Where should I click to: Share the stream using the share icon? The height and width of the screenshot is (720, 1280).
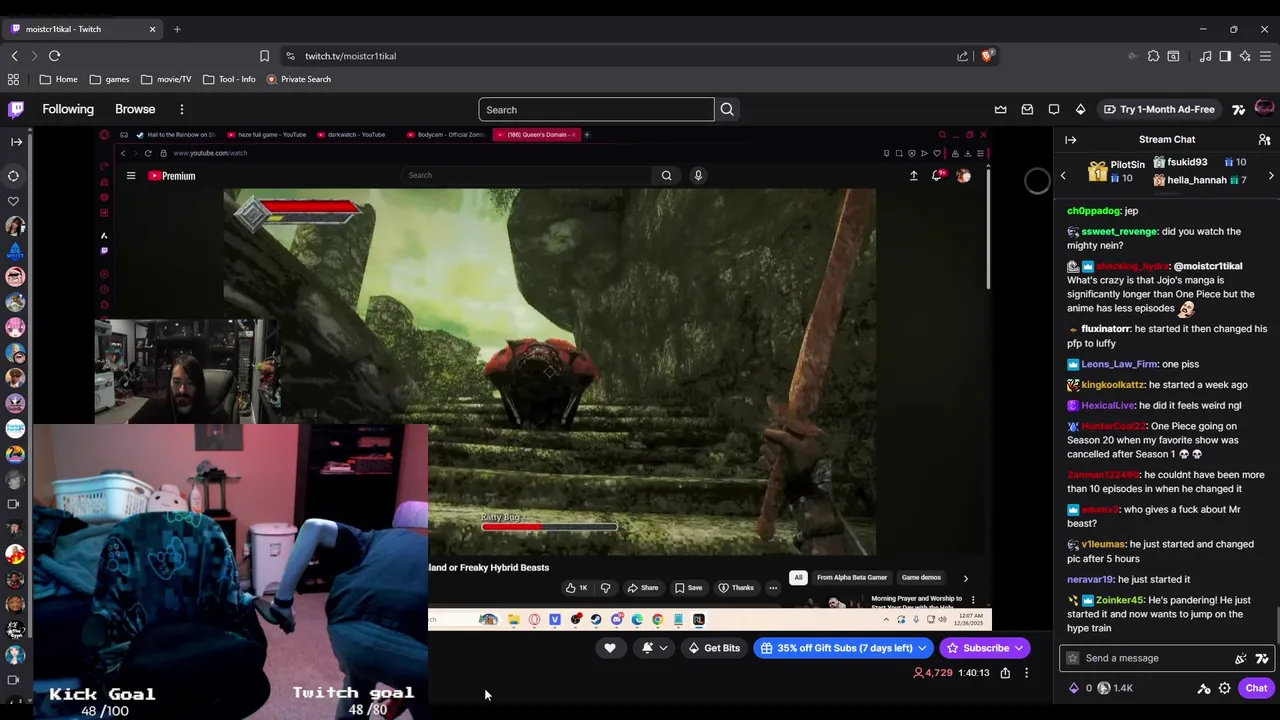click(1005, 673)
